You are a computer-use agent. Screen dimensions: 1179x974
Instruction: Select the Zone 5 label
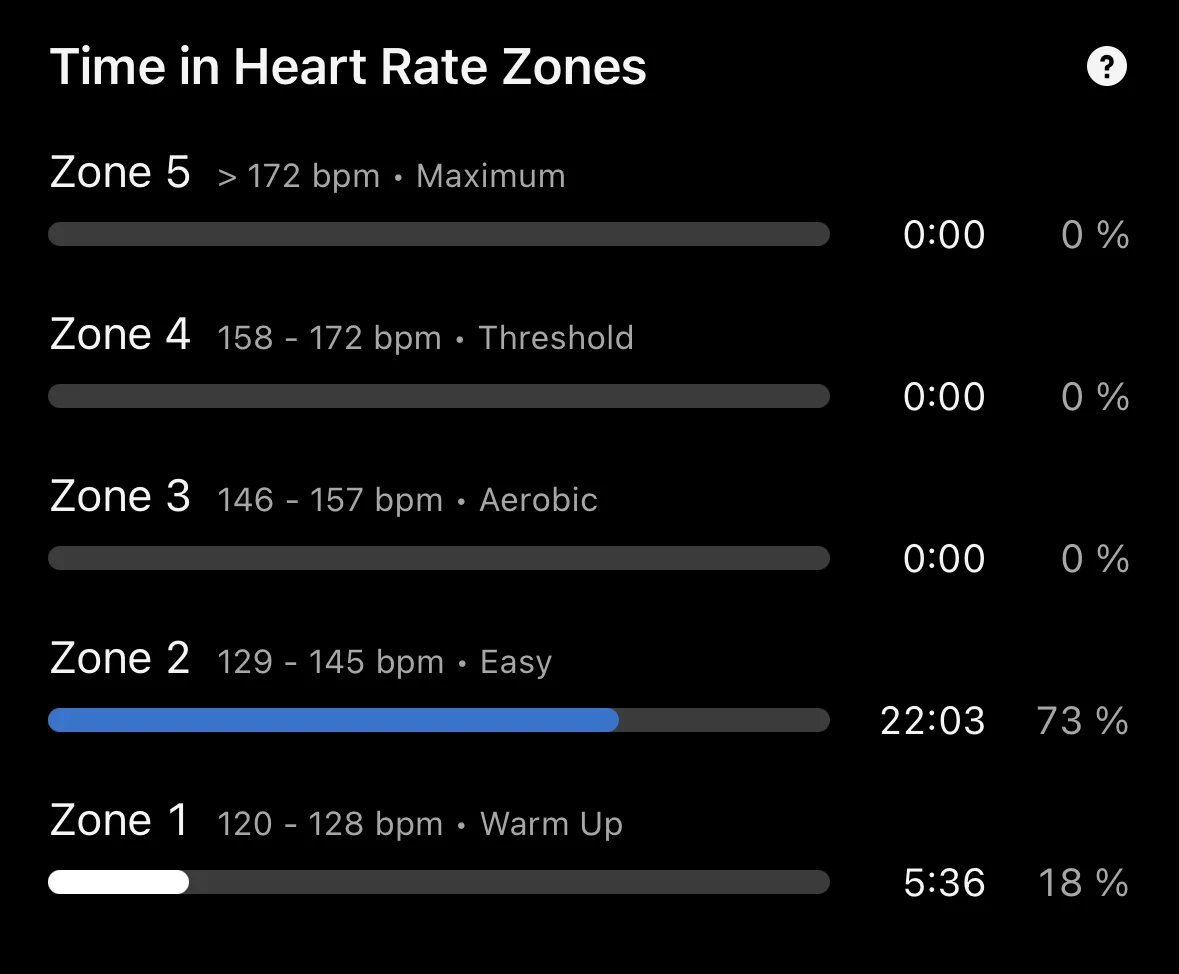[x=120, y=172]
